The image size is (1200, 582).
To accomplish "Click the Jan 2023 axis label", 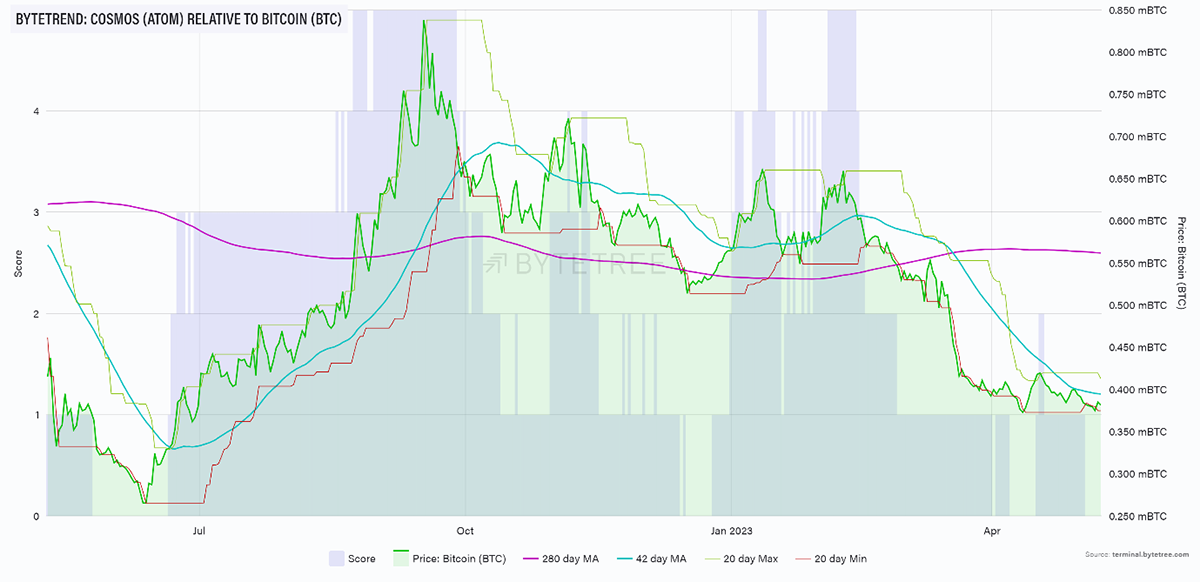I will [x=732, y=531].
